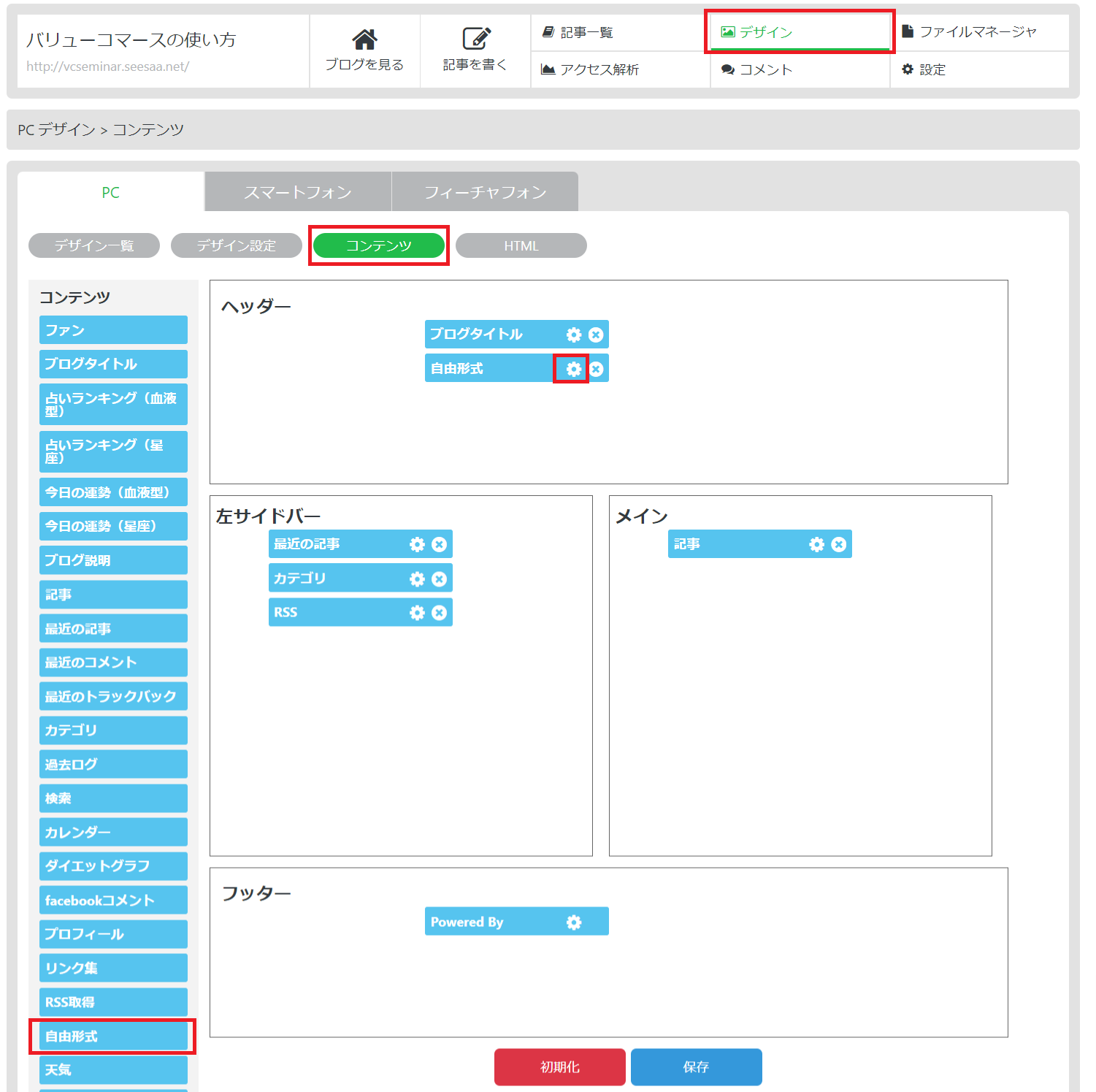1096x1092 pixels.
Task: Click the blog URL link vcseminar.seesaa.net
Action: point(108,66)
